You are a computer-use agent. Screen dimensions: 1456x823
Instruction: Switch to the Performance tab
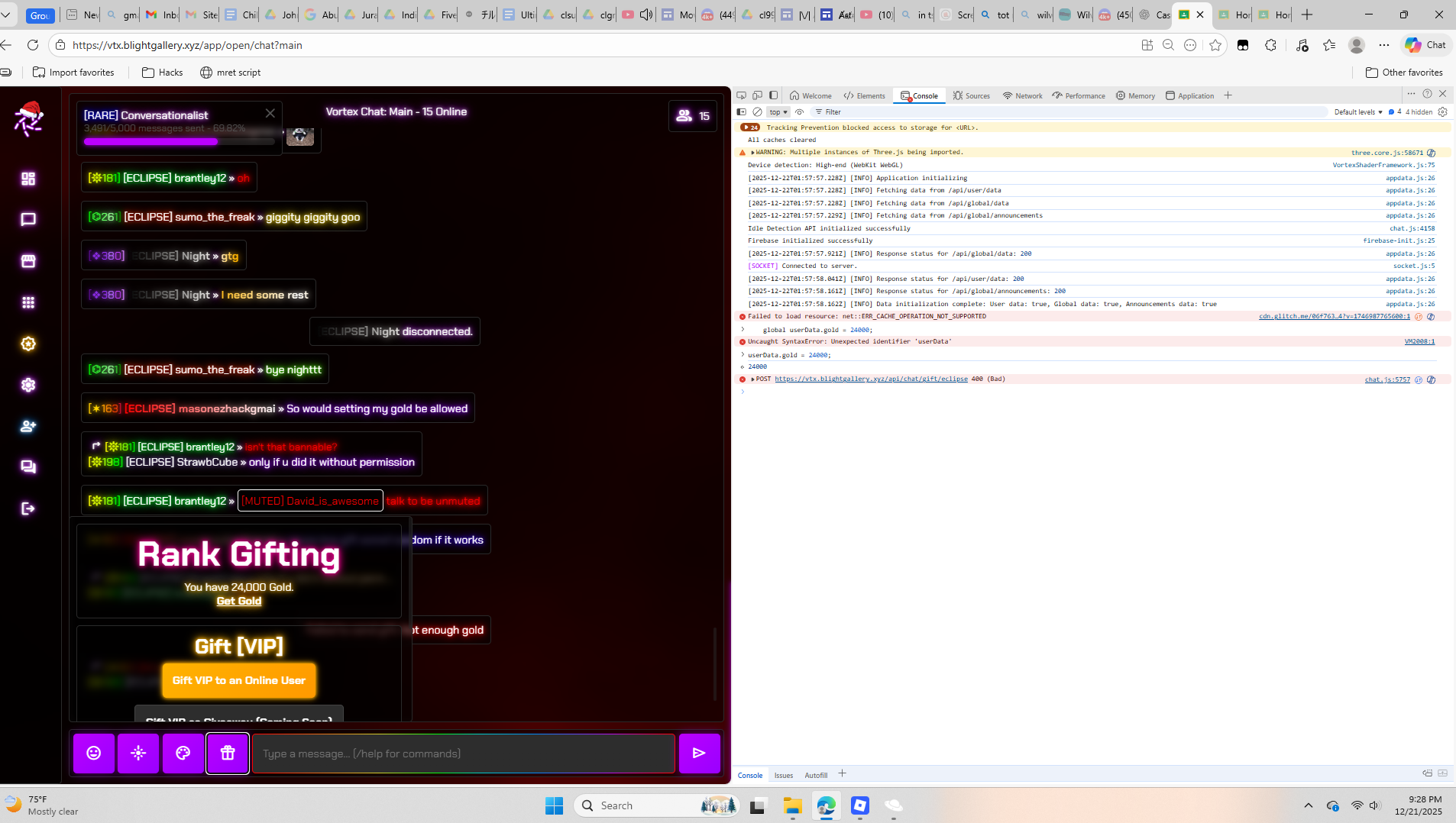1078,95
